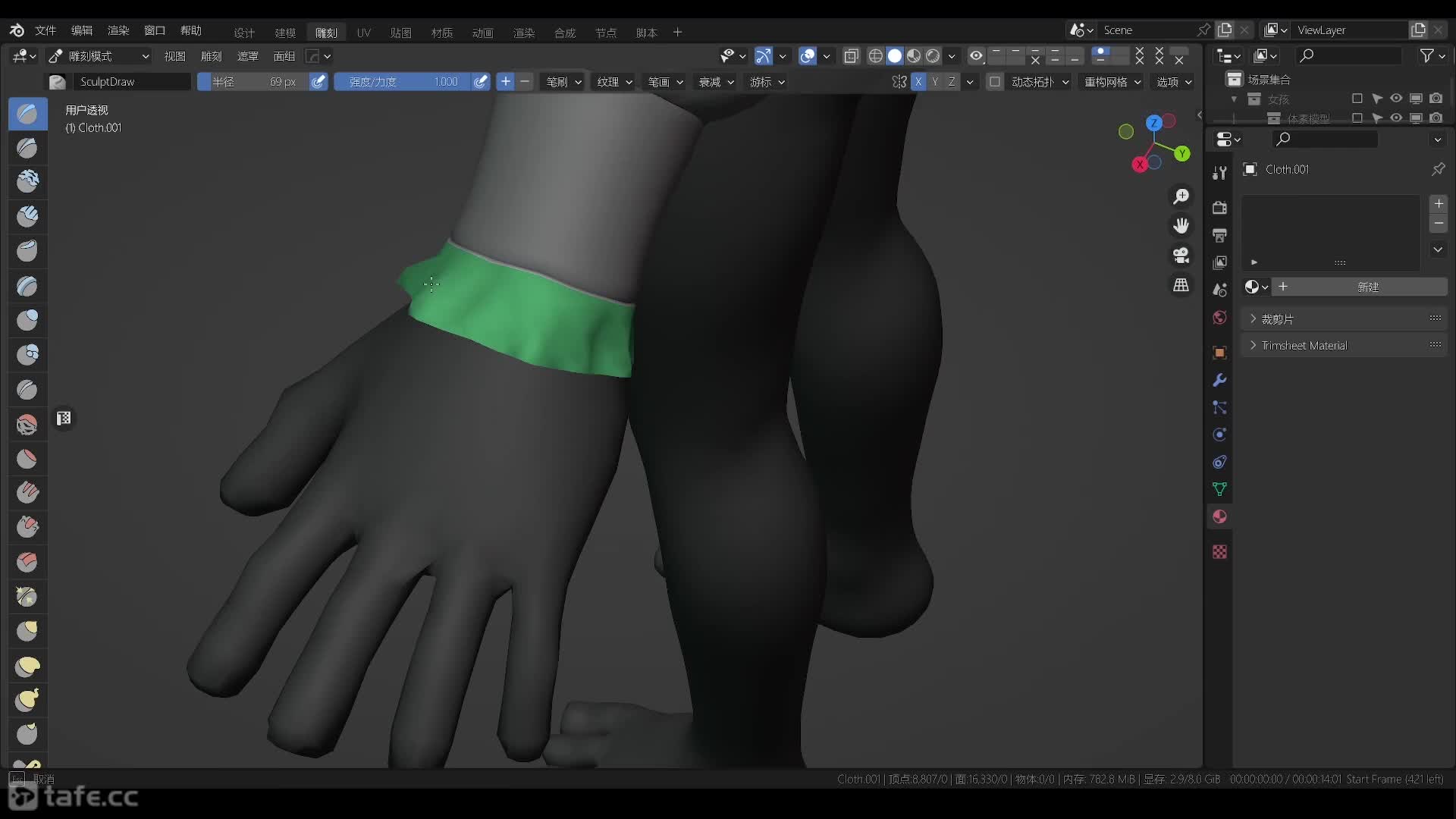This screenshot has width=1456, height=819.
Task: Remove material slot with minus button
Action: pos(1439,223)
